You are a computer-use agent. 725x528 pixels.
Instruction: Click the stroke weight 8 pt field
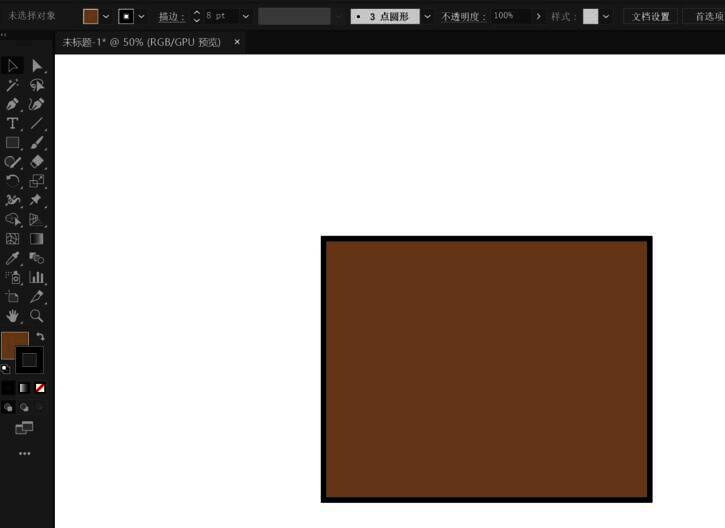point(221,16)
